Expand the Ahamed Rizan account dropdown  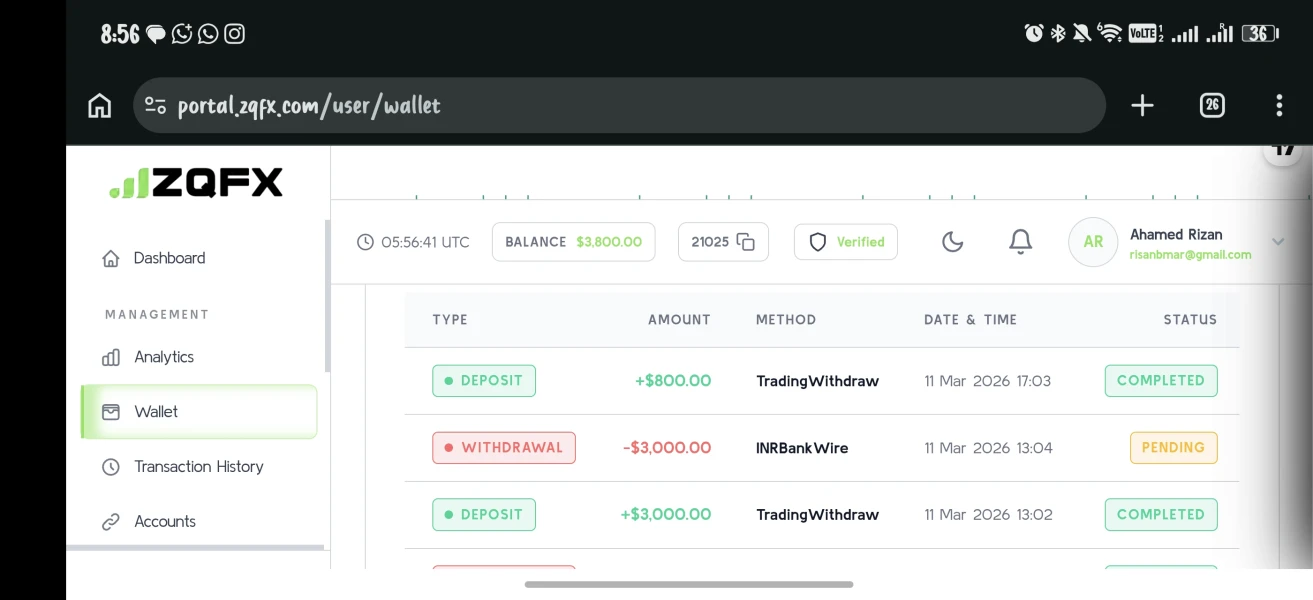coord(1277,242)
